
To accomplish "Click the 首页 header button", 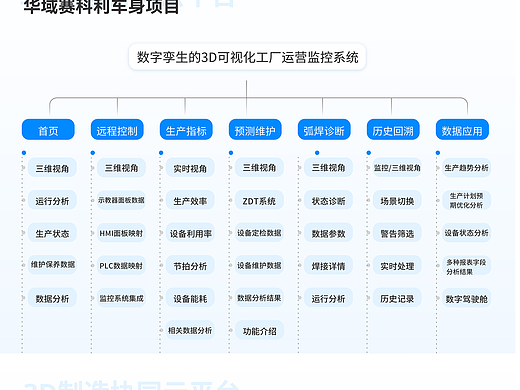I will (x=48, y=130).
